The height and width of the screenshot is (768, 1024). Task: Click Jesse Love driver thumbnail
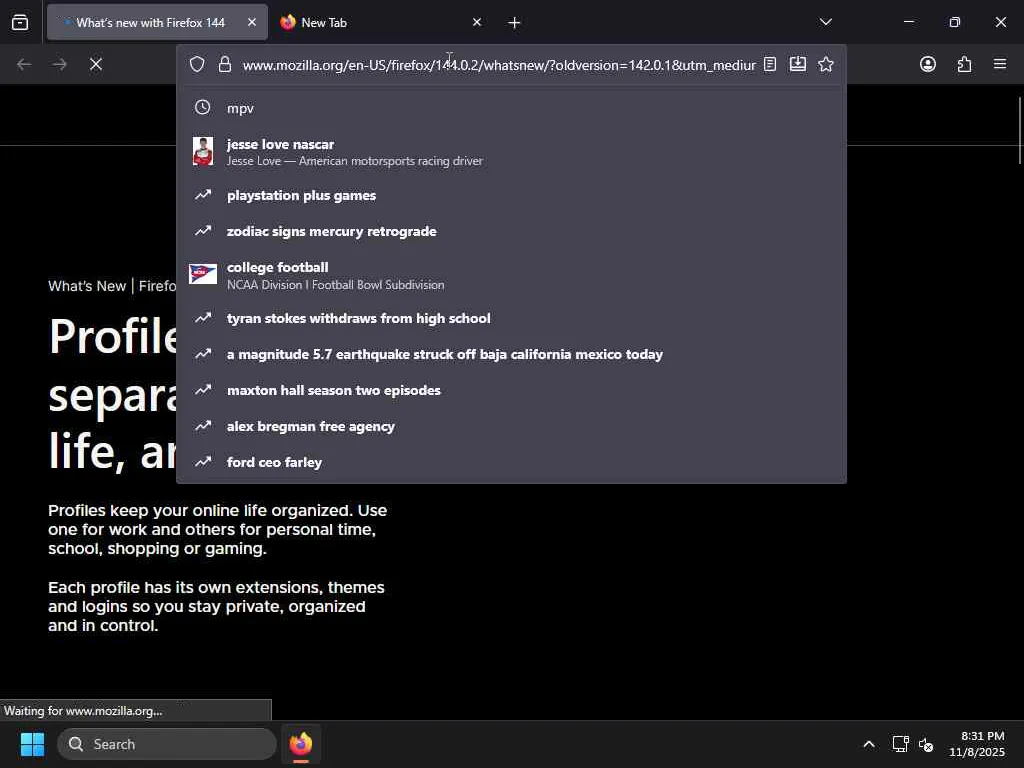pos(203,151)
